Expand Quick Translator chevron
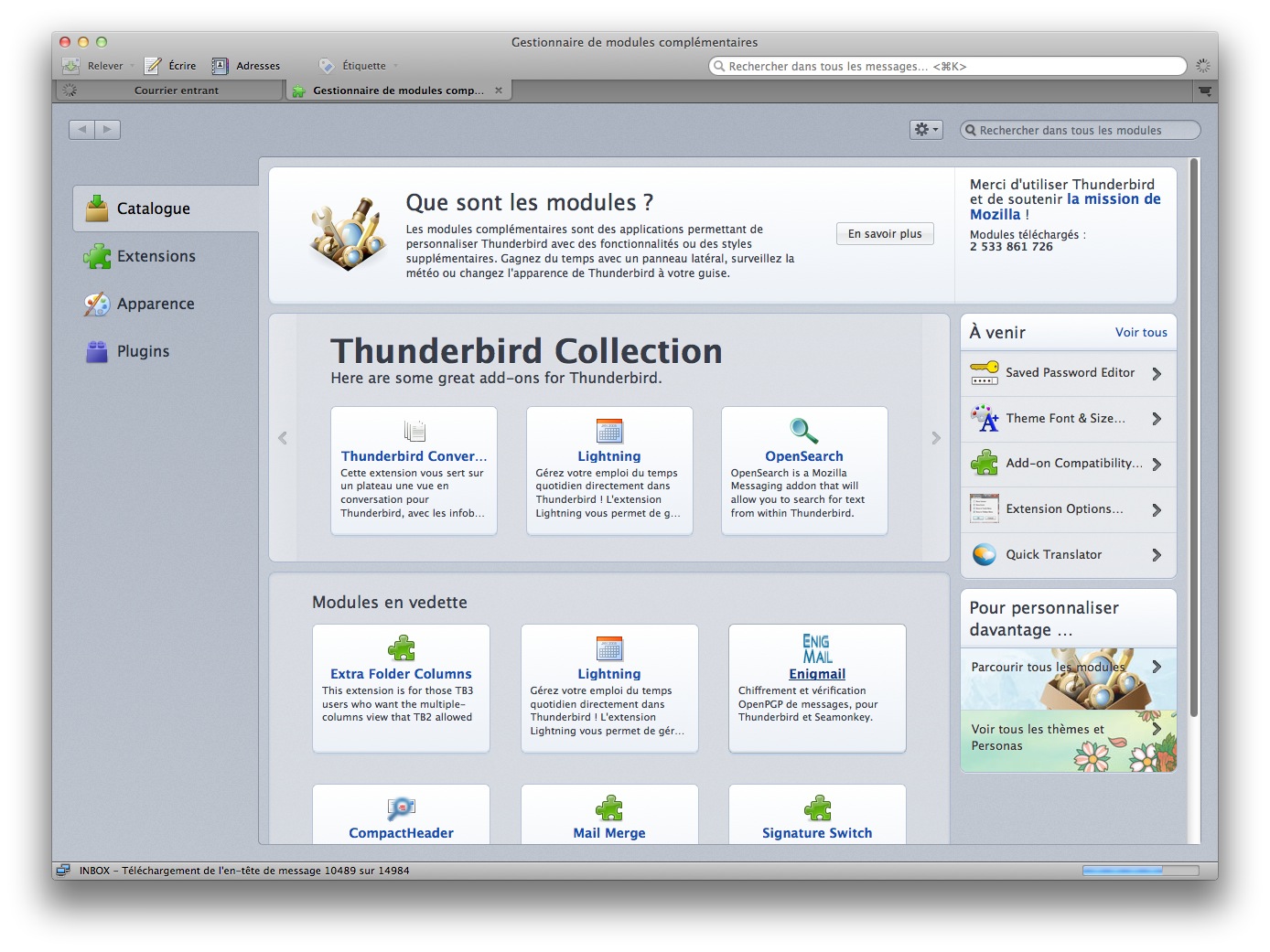The height and width of the screenshot is (952, 1270). point(1157,555)
